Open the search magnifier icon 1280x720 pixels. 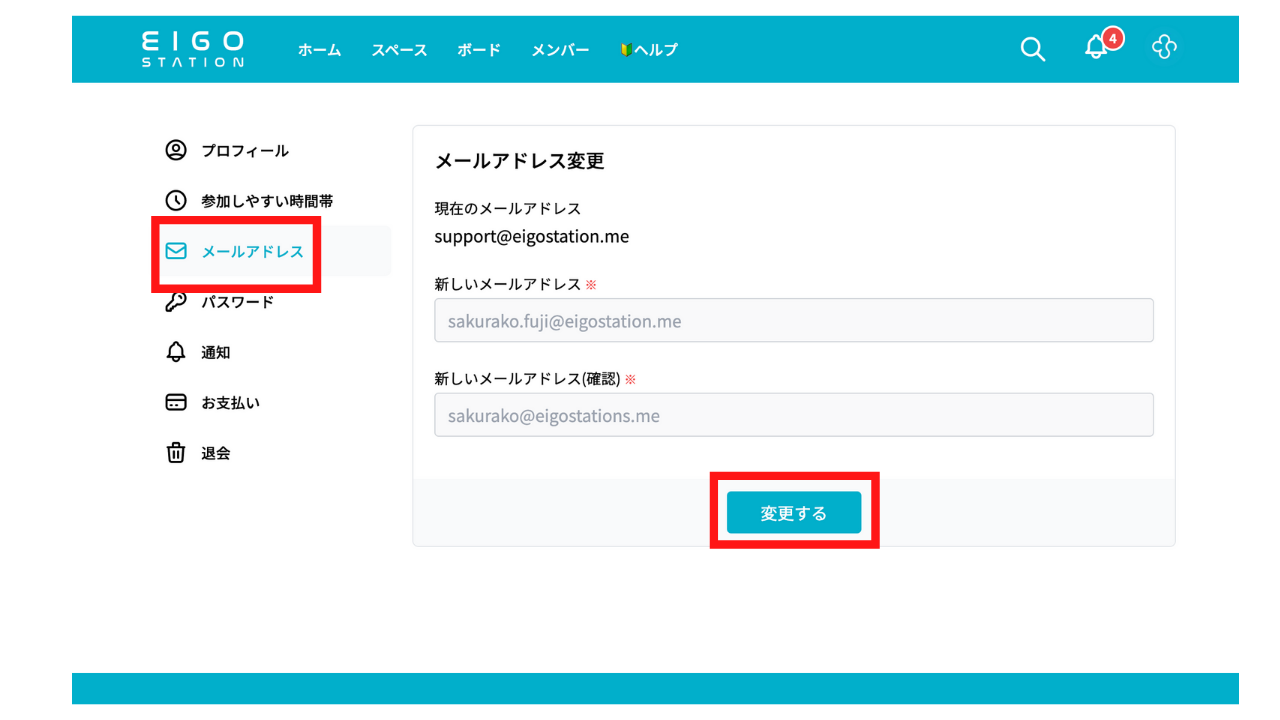(x=1032, y=48)
